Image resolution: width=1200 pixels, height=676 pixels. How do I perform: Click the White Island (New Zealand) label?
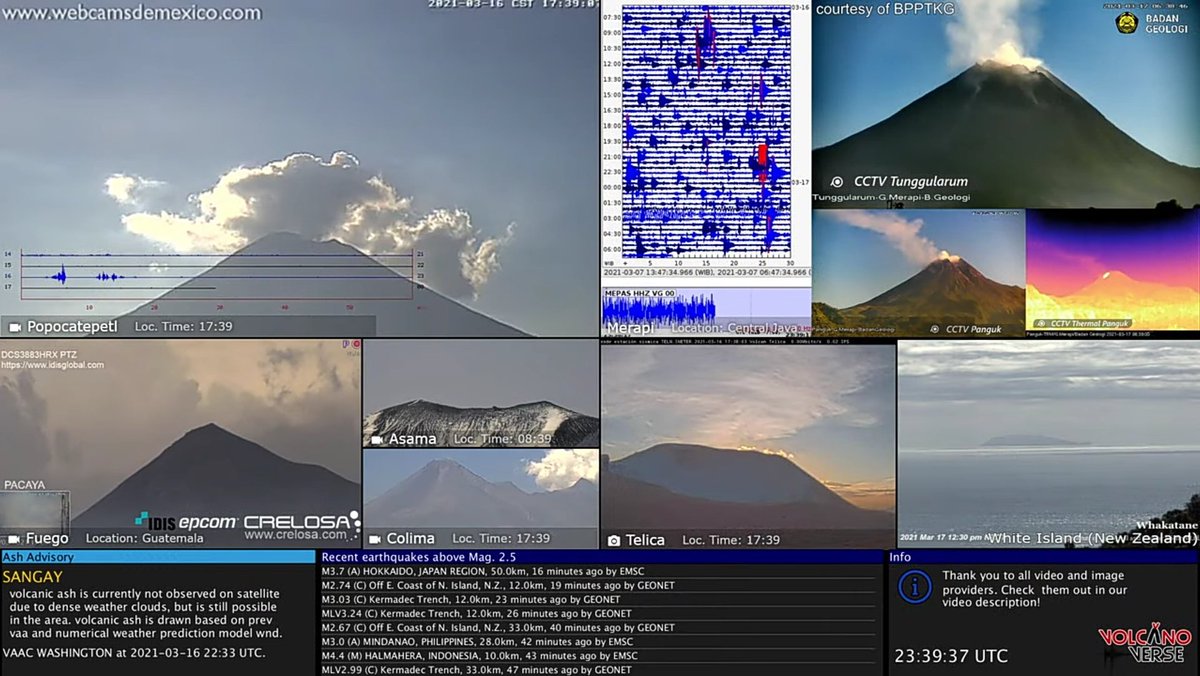click(x=1093, y=539)
